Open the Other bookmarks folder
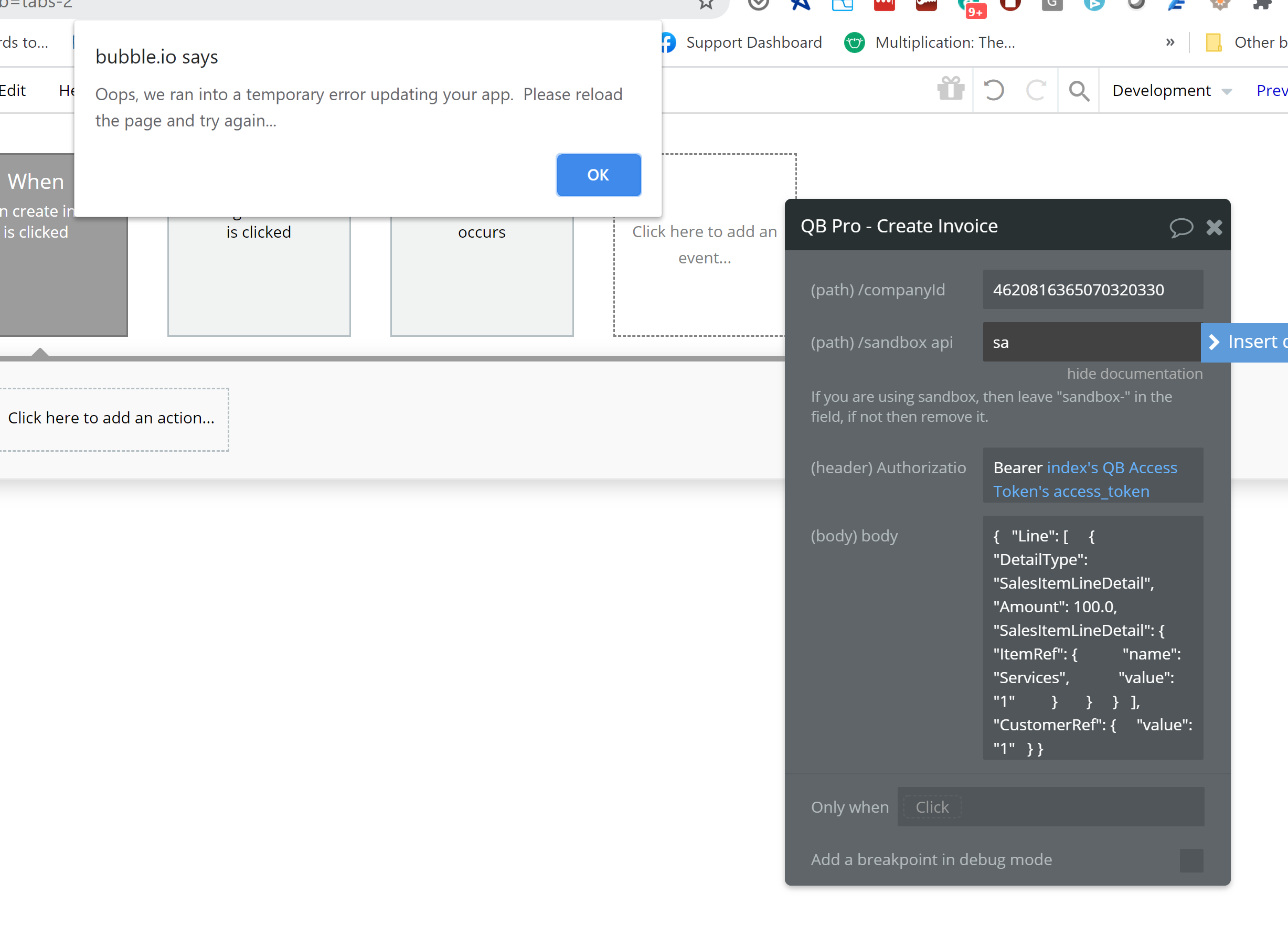The width and height of the screenshot is (1288, 936). click(x=1247, y=42)
